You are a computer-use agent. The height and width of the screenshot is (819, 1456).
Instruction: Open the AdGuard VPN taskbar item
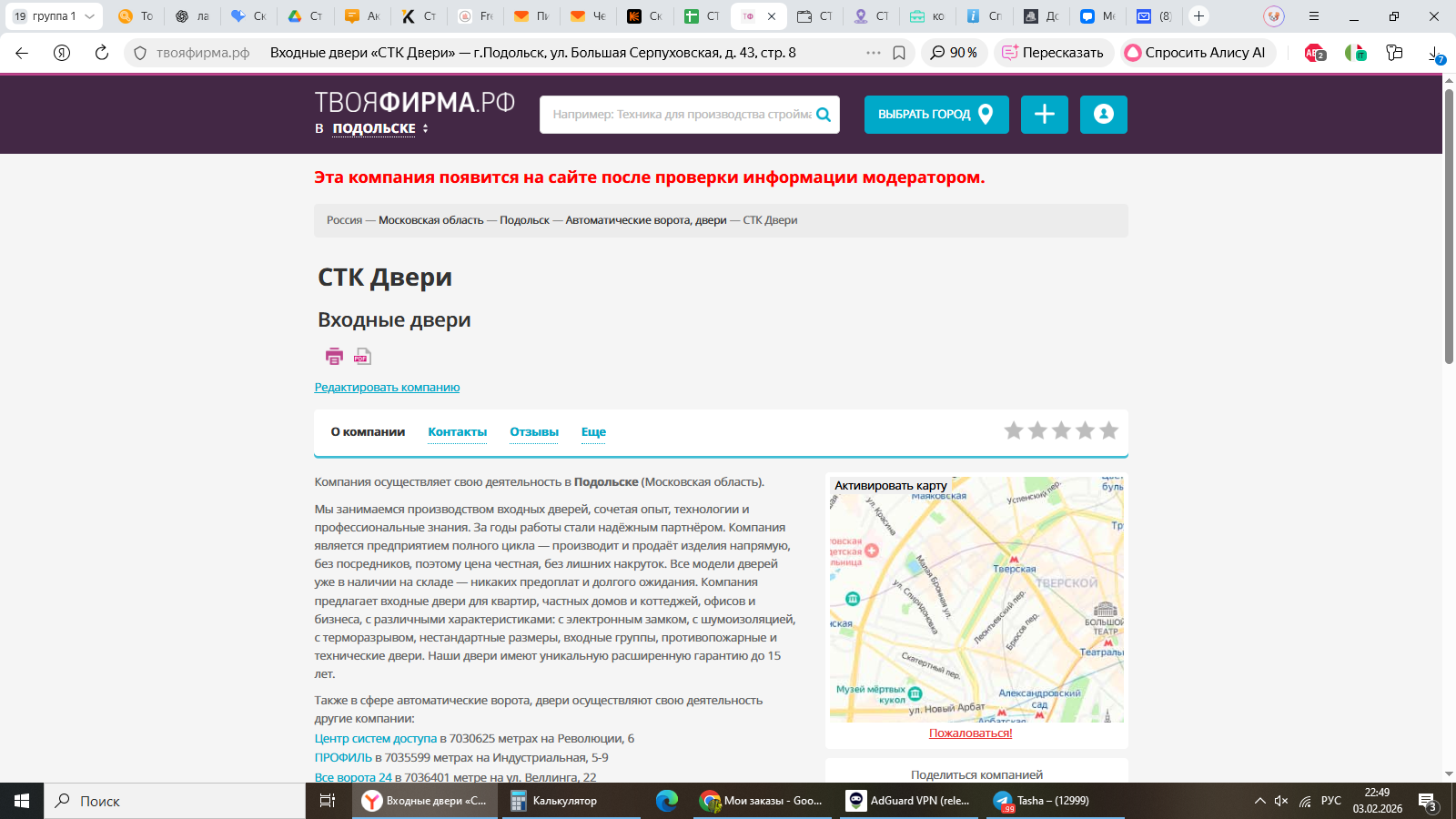pyautogui.click(x=908, y=801)
